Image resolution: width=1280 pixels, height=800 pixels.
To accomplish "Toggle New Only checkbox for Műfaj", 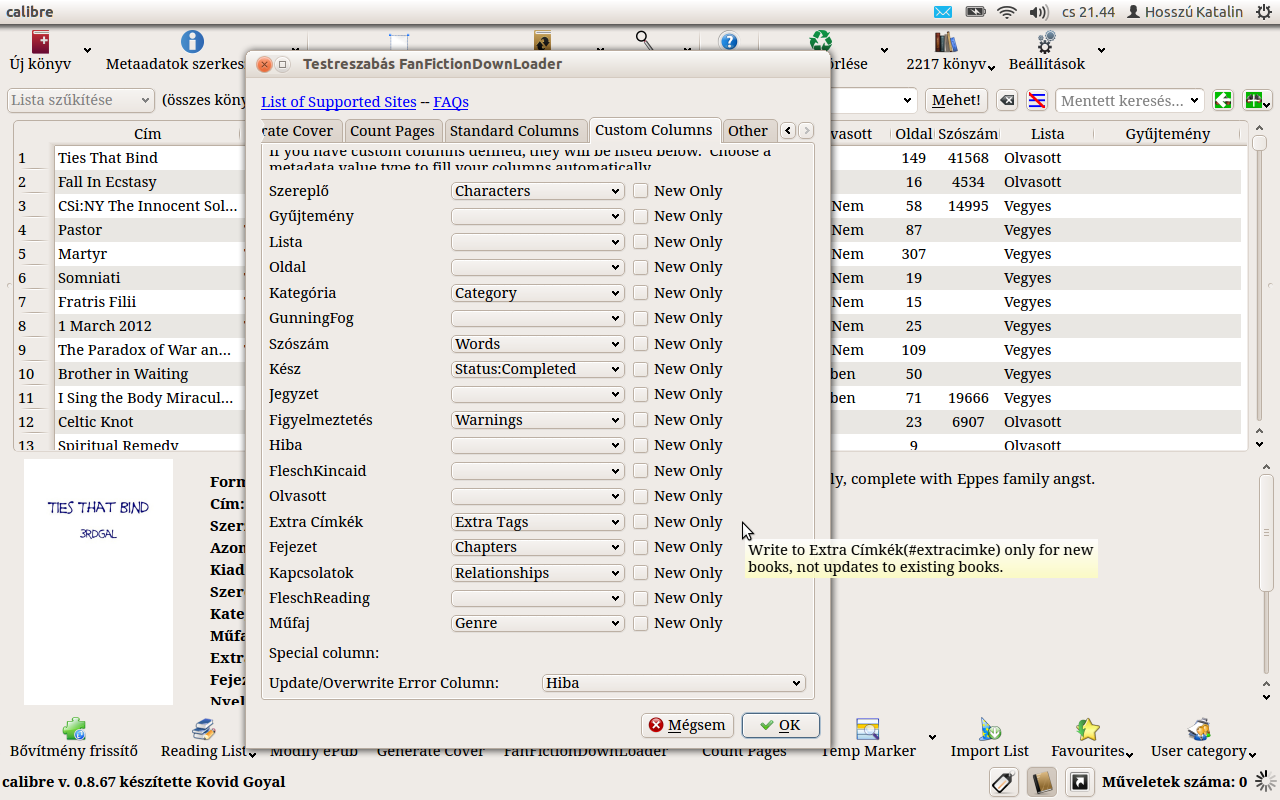I will click(641, 623).
